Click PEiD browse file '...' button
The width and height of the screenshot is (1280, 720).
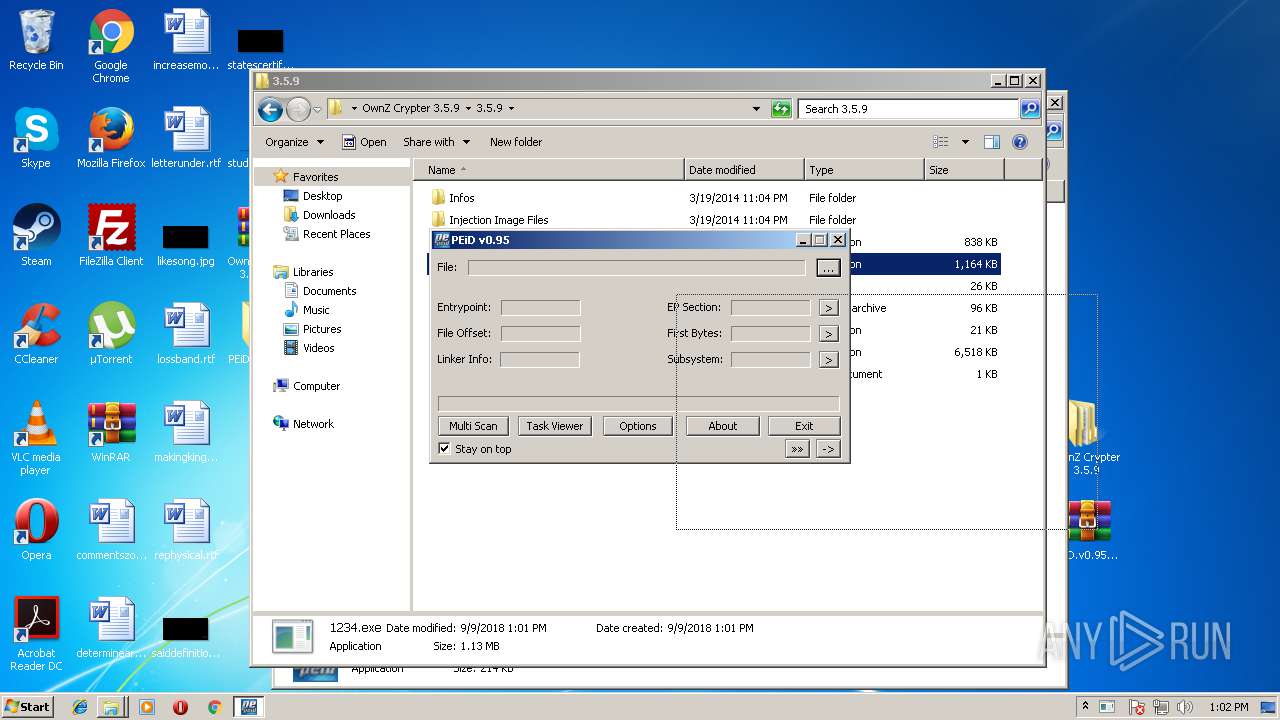[828, 268]
